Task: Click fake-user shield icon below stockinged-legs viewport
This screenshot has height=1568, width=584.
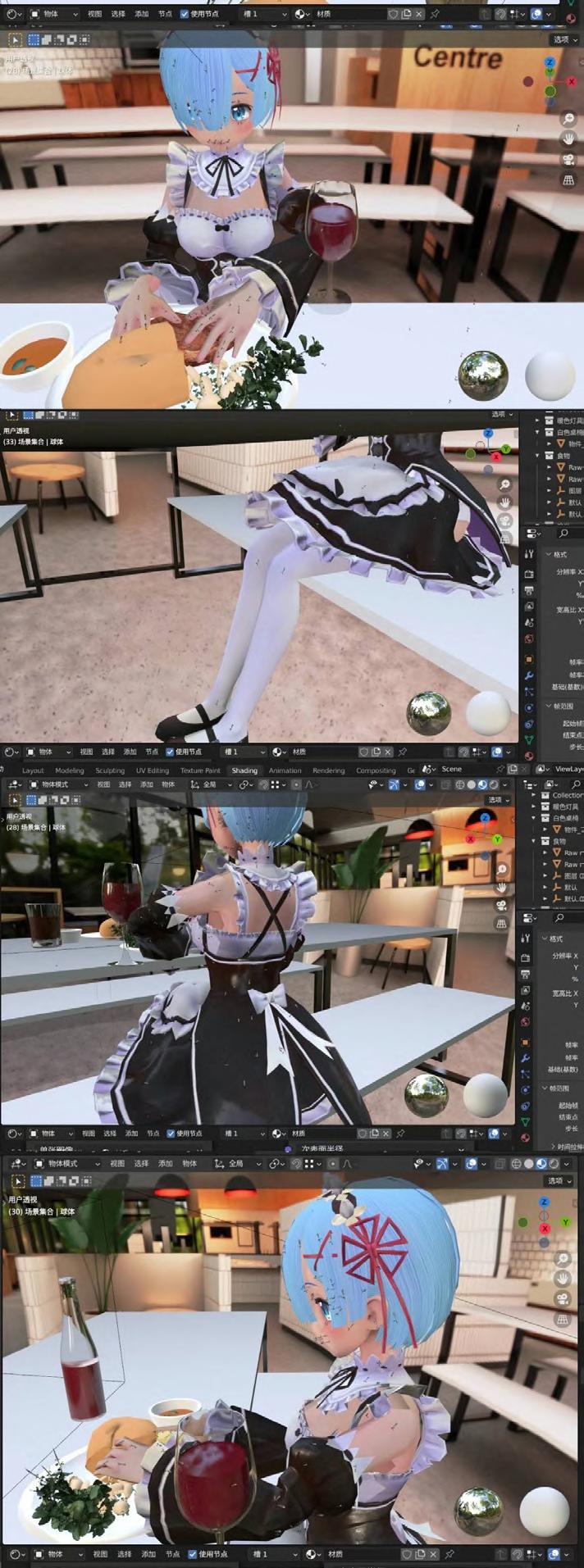Action: click(364, 752)
